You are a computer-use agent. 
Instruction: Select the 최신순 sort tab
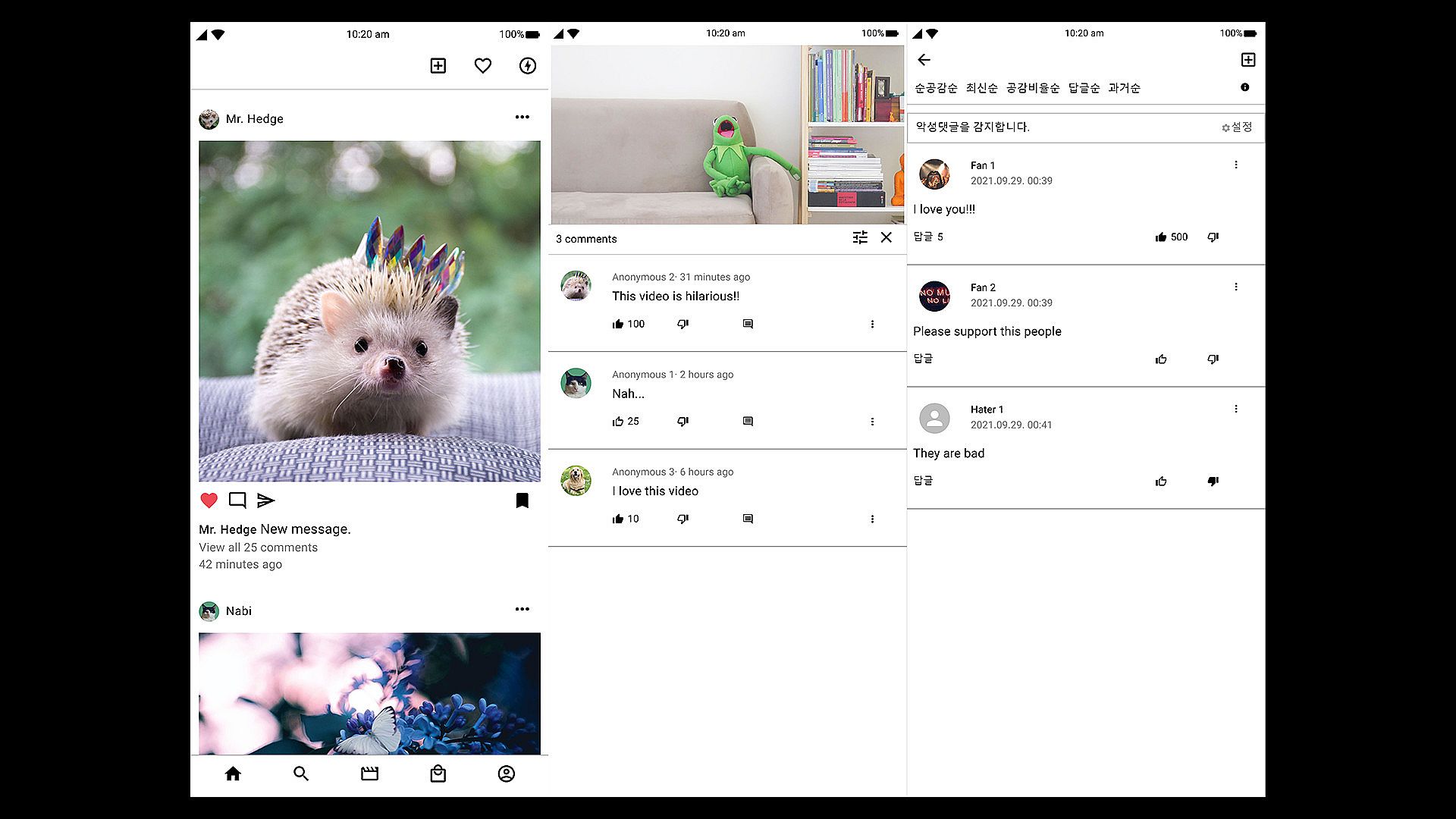[x=981, y=89]
